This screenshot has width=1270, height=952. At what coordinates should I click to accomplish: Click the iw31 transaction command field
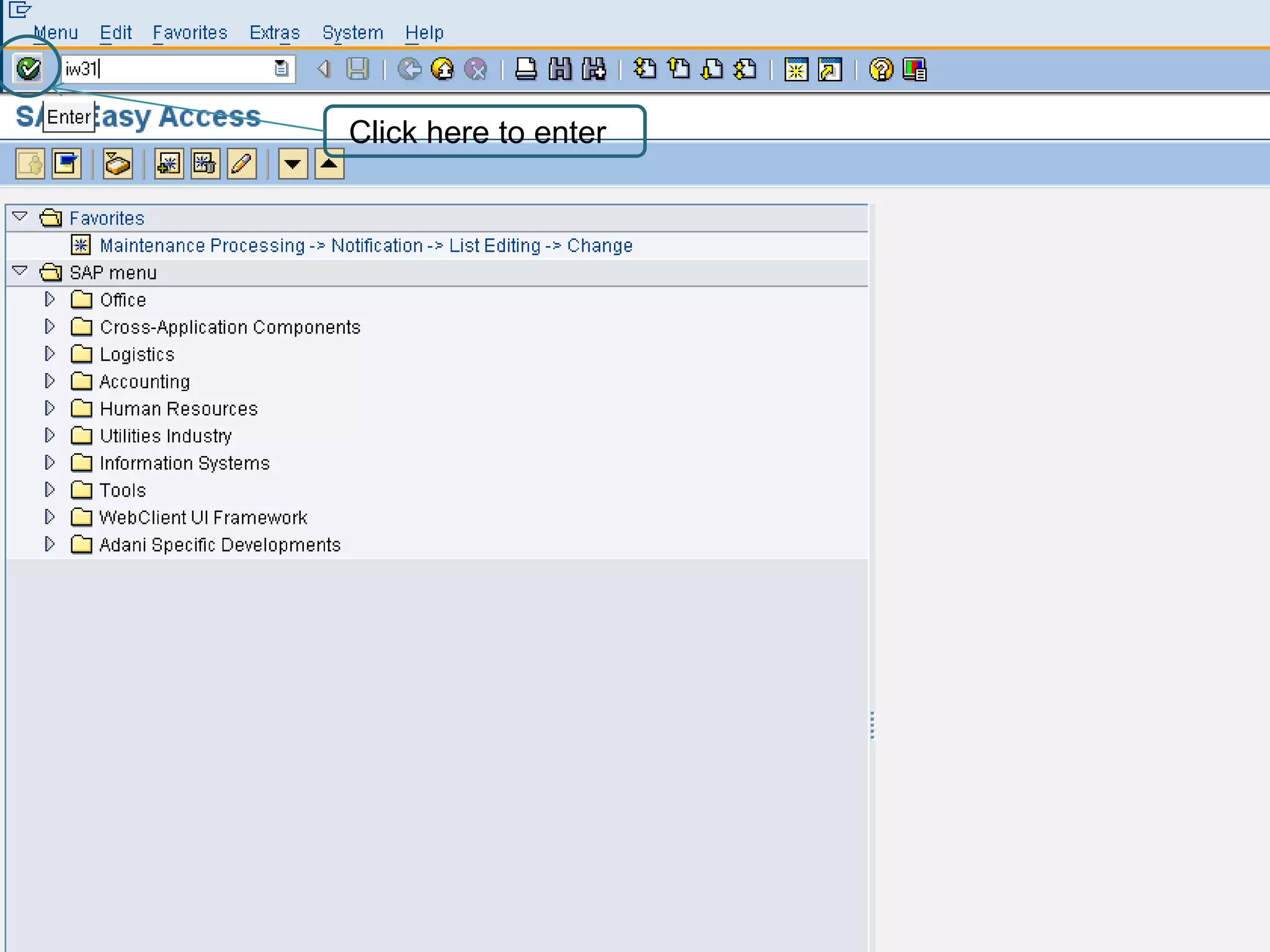tap(167, 69)
